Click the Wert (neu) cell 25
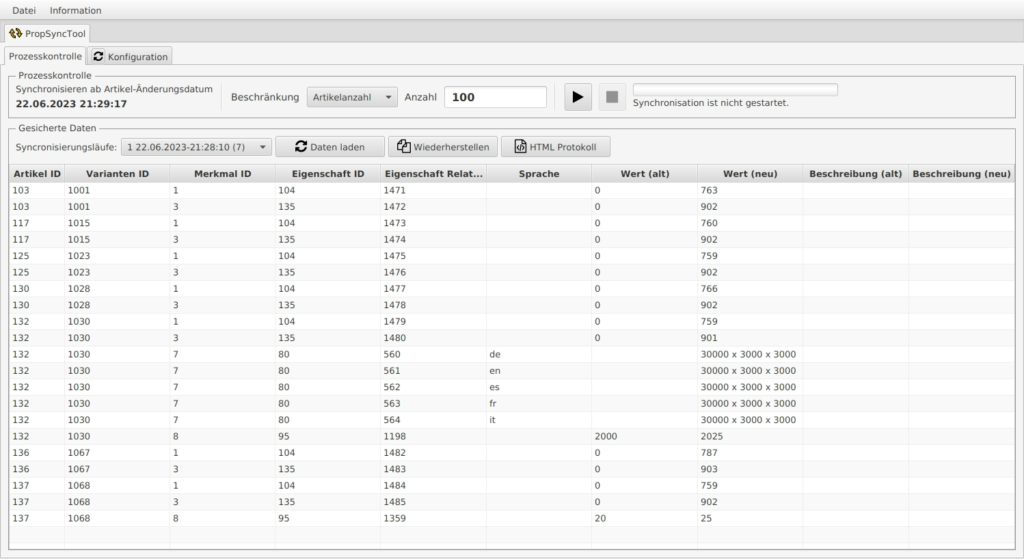 (x=750, y=518)
